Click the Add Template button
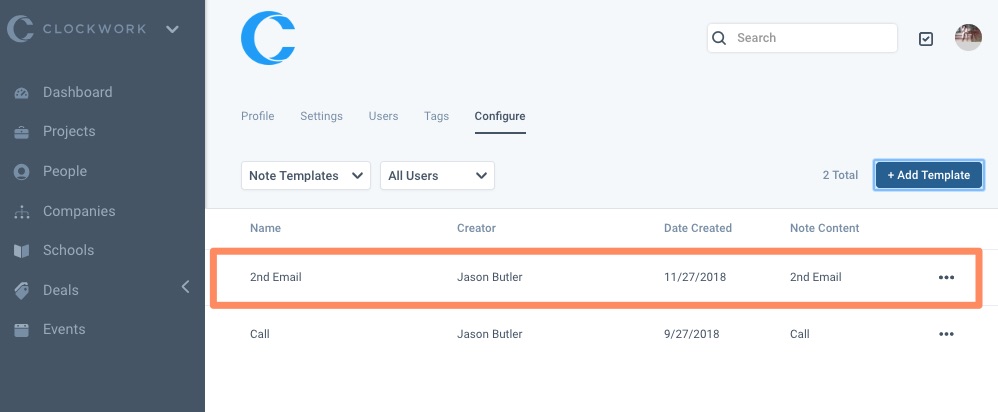 929,175
